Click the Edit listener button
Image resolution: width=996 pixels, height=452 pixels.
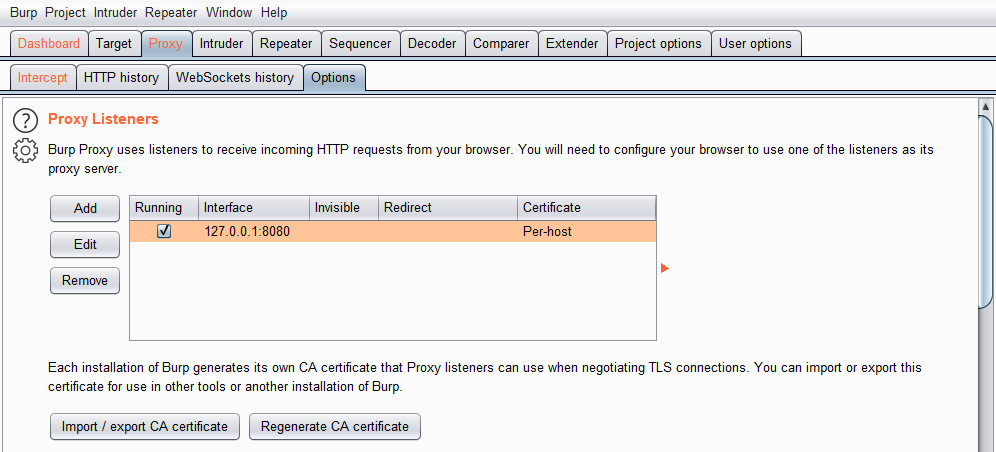coord(85,244)
